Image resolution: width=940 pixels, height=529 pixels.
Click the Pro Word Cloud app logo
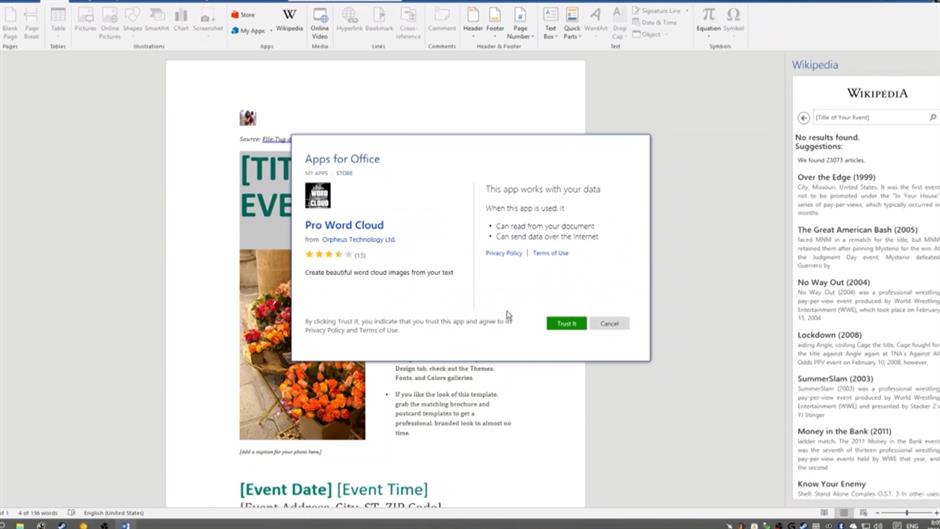tap(318, 195)
